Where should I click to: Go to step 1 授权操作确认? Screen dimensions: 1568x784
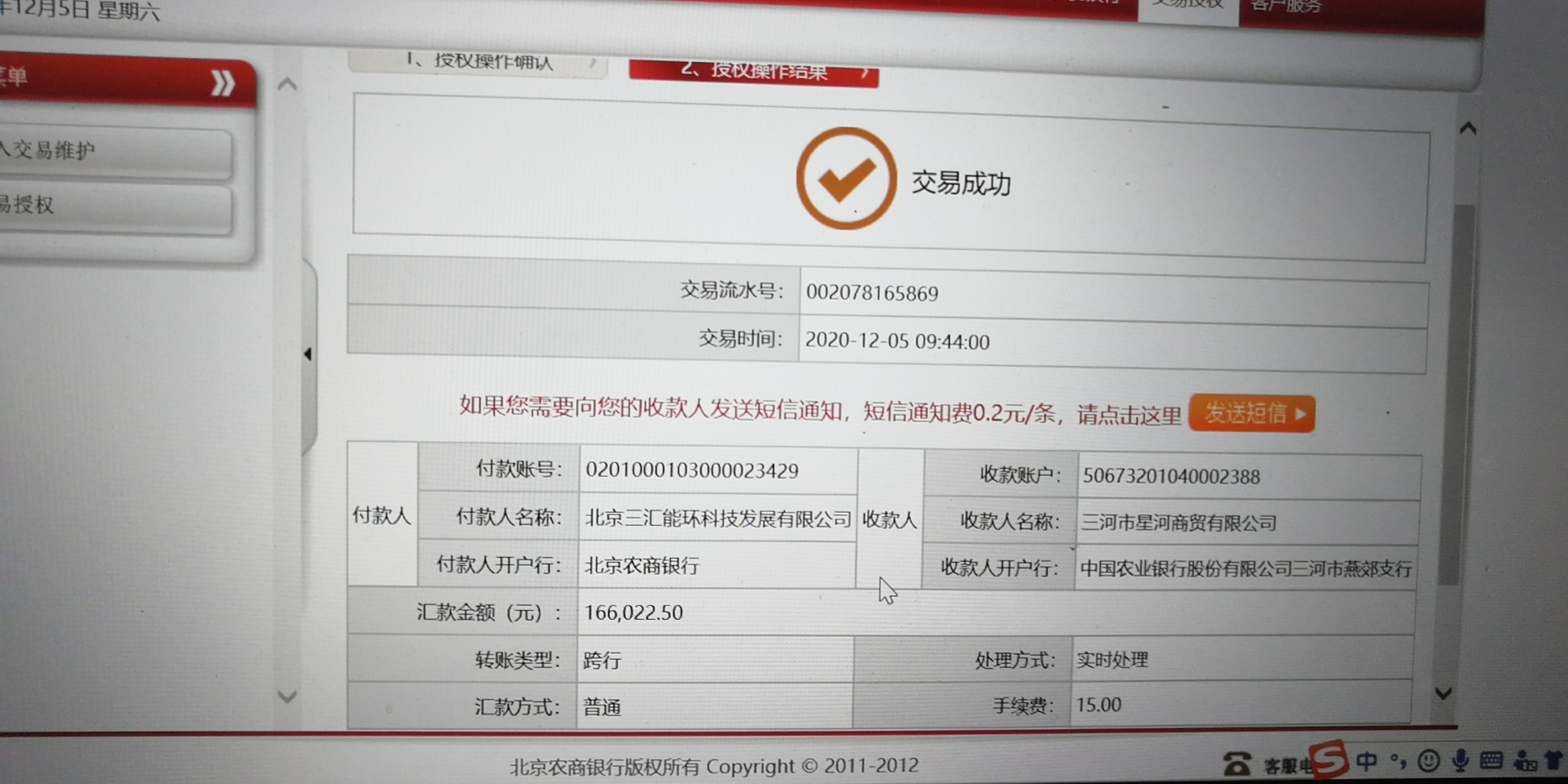pos(479,62)
